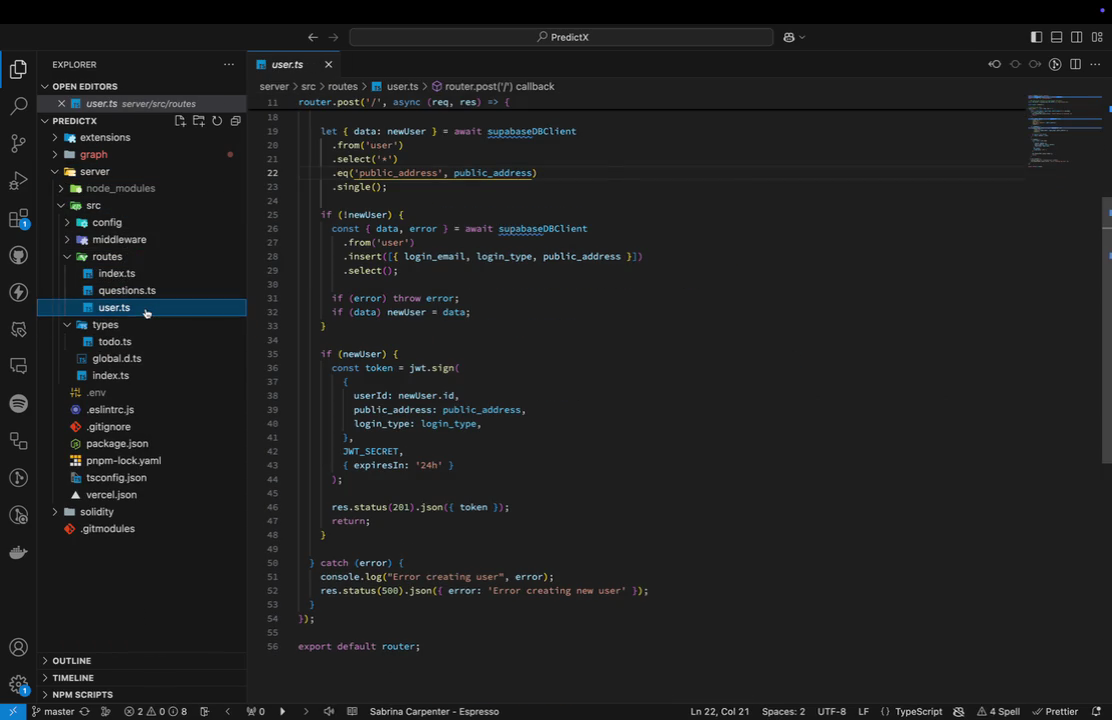This screenshot has width=1112, height=720.
Task: Open the Source Control view
Action: tap(18, 143)
